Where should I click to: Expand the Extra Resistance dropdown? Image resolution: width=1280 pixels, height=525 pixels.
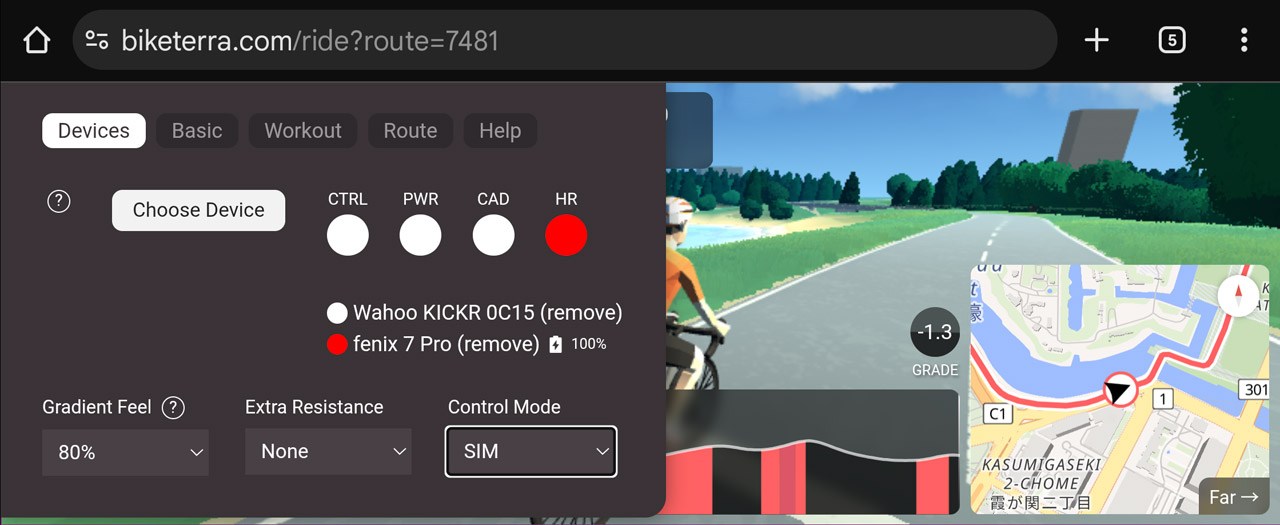(x=328, y=452)
